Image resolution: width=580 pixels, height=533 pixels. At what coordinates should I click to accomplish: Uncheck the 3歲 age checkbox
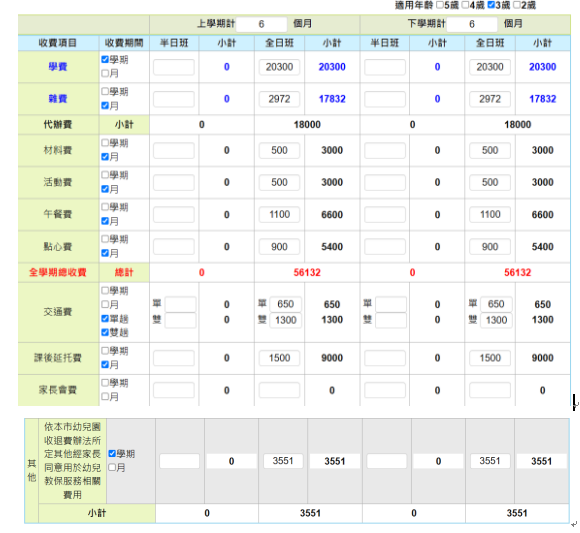pos(491,5)
